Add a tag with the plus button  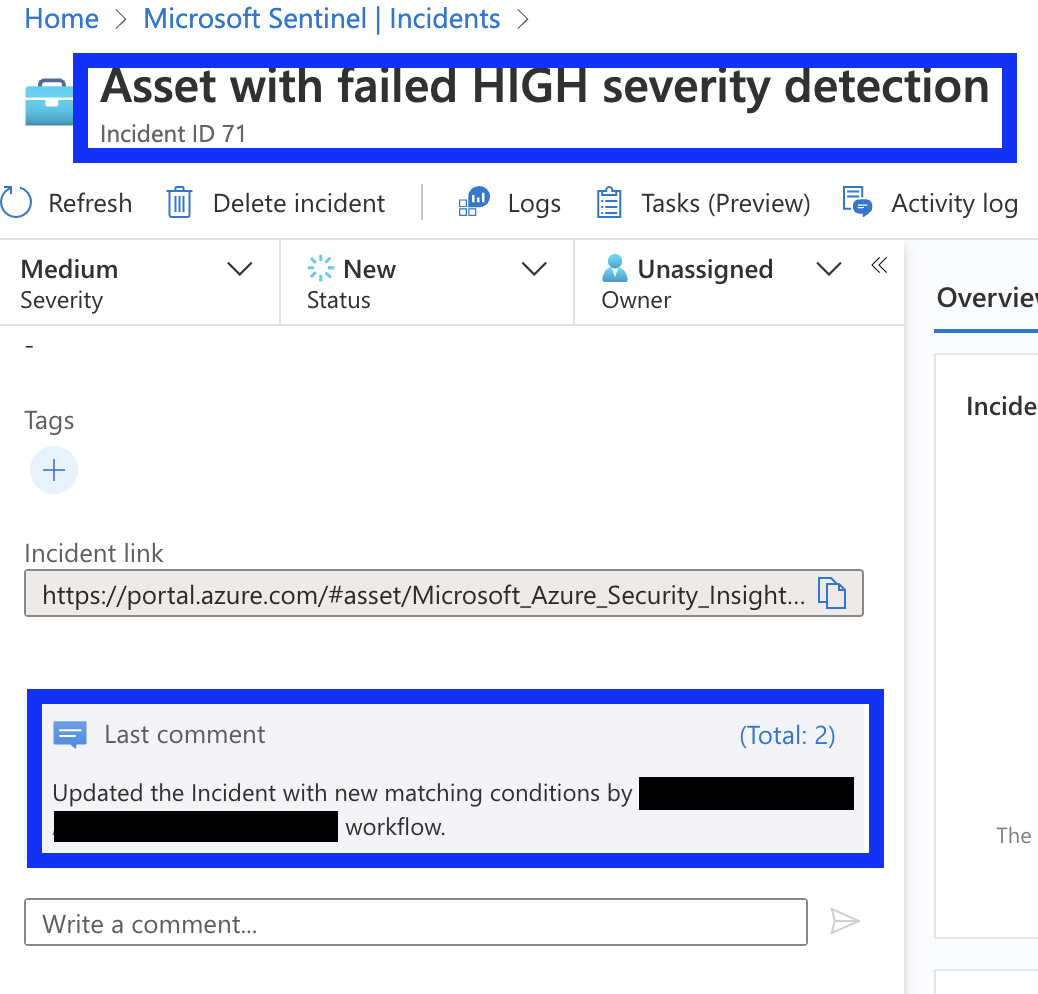click(x=54, y=471)
